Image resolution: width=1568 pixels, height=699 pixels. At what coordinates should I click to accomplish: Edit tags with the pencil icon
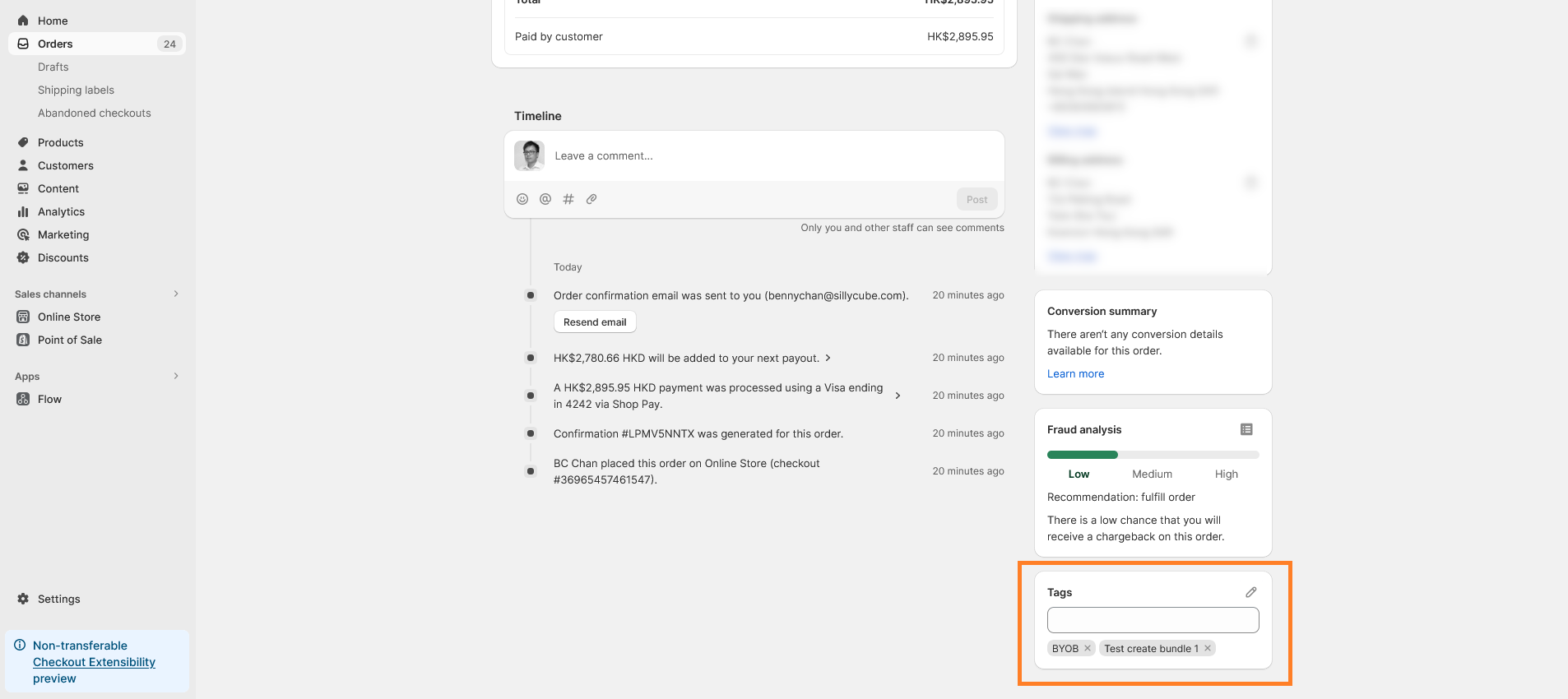pyautogui.click(x=1250, y=592)
